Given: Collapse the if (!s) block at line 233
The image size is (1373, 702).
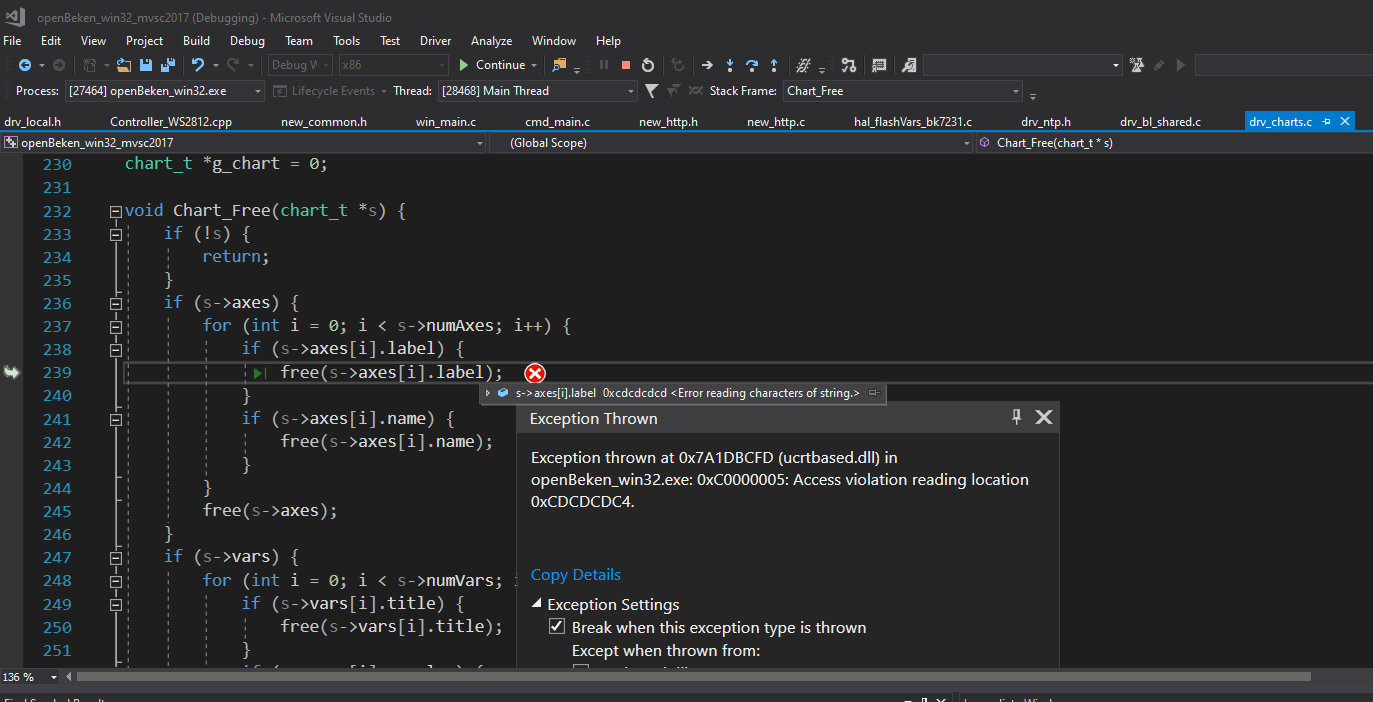Looking at the screenshot, I should tap(116, 234).
